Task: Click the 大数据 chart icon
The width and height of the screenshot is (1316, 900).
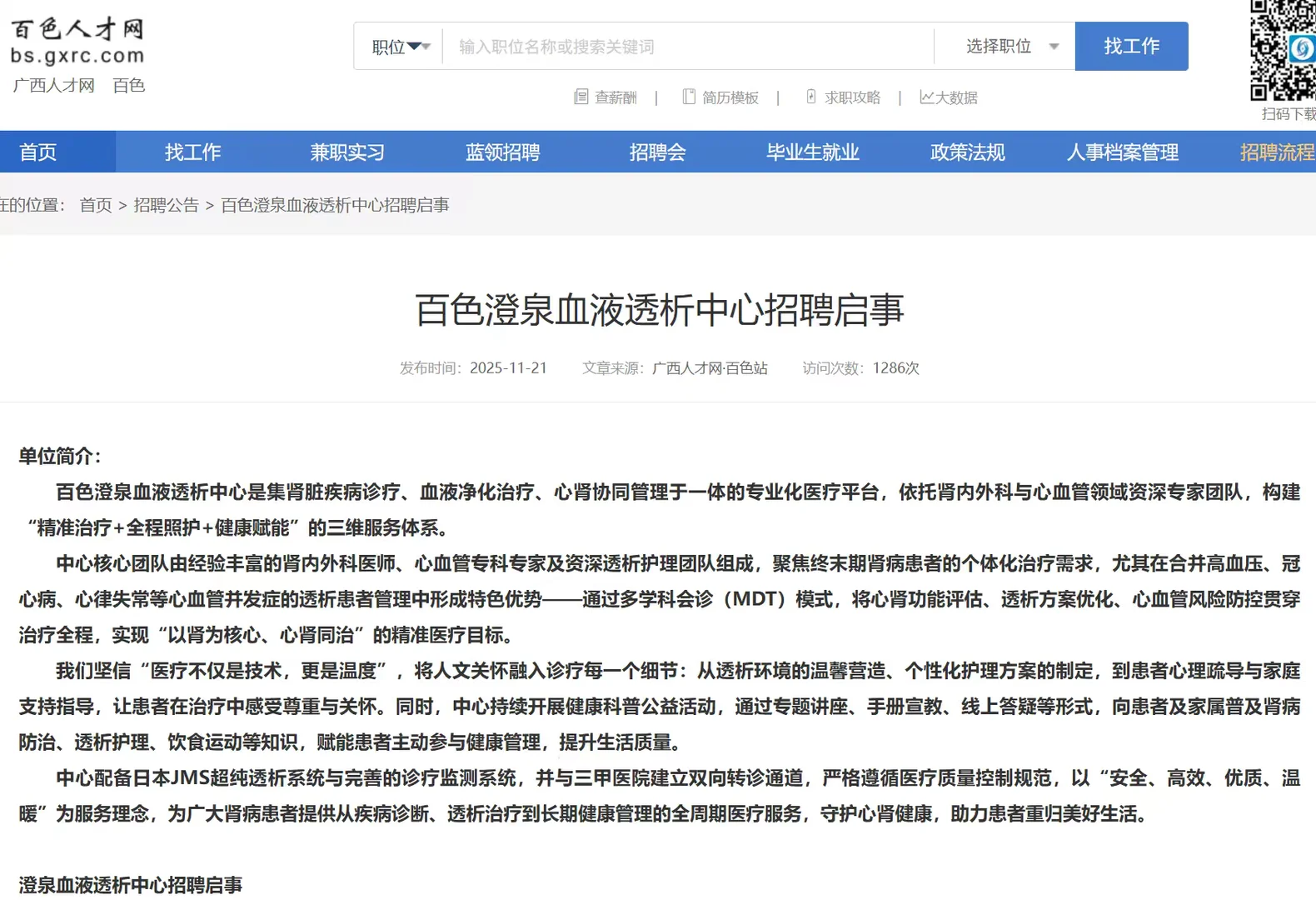Action: [926, 97]
